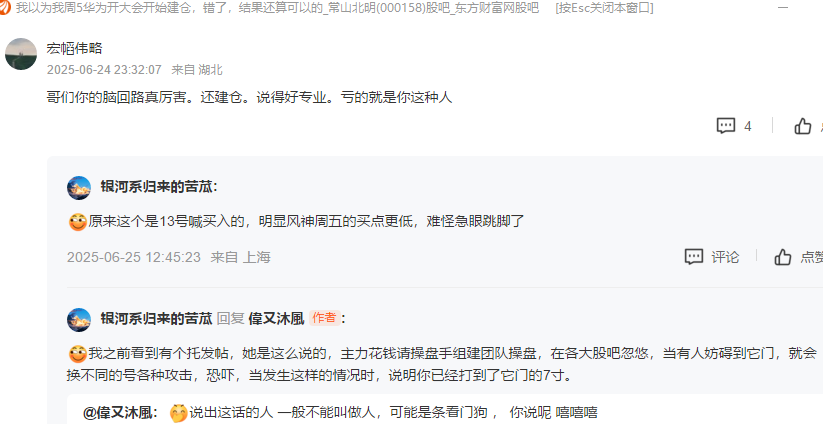
Task: Minimize the window with the dash button
Action: (x=783, y=8)
